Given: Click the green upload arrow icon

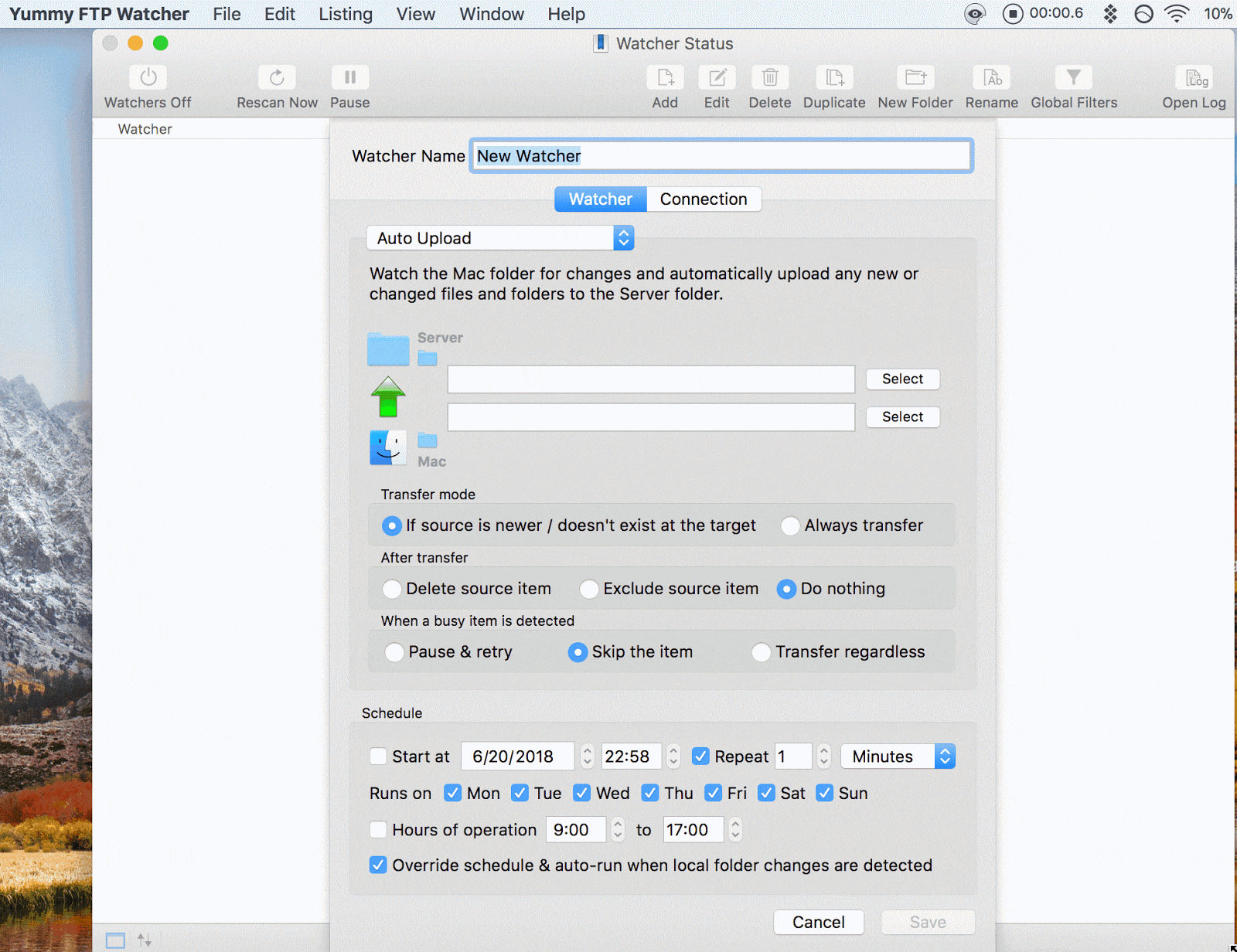Looking at the screenshot, I should pos(388,397).
